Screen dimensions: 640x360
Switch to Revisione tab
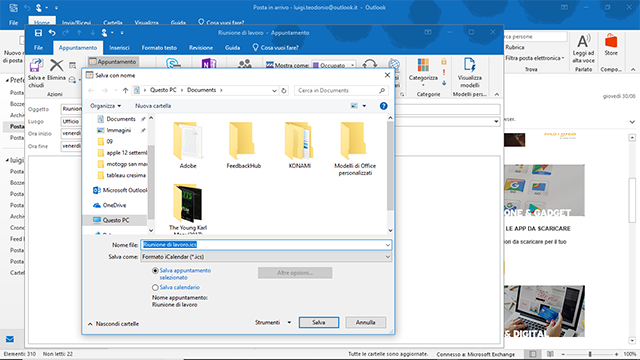coord(200,48)
